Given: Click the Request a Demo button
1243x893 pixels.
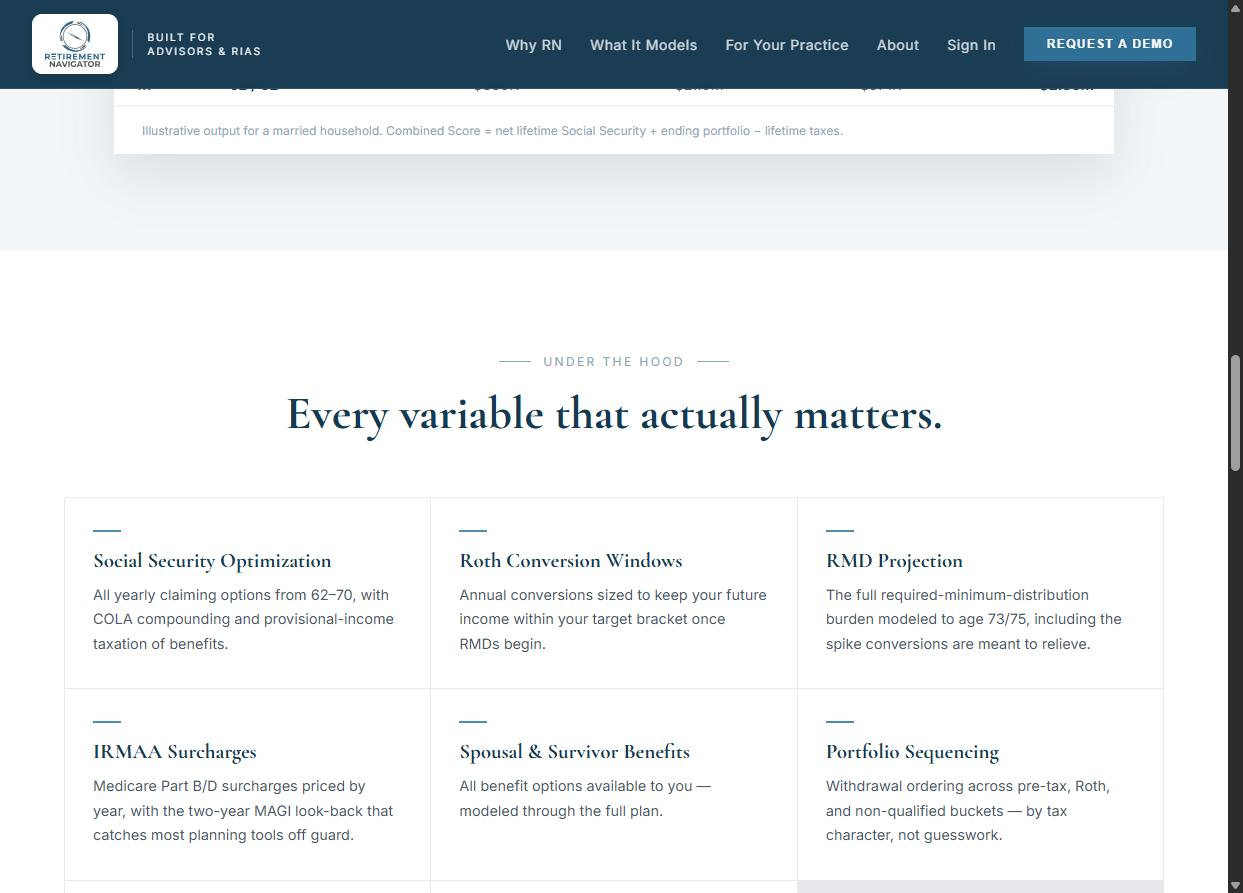Looking at the screenshot, I should click(1109, 44).
